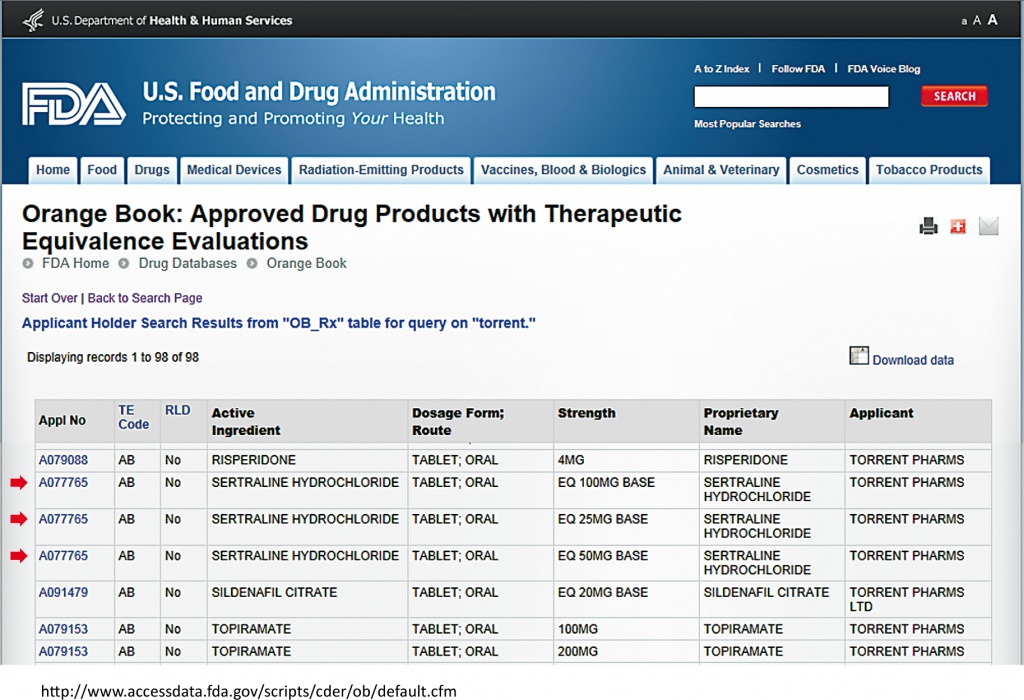Open the Home tab

click(x=53, y=170)
